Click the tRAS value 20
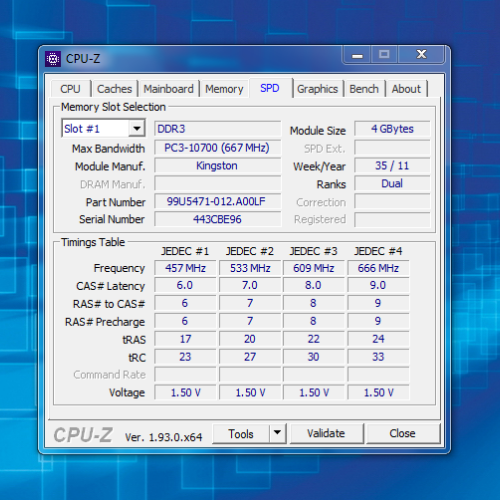 [250, 339]
